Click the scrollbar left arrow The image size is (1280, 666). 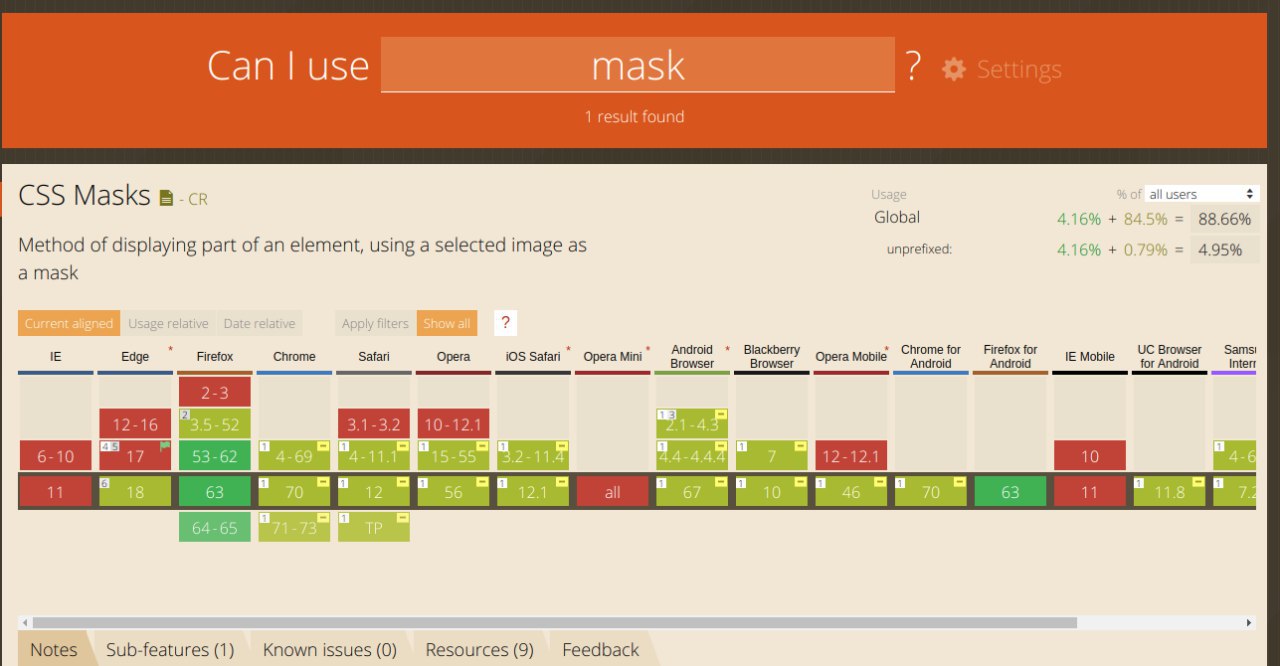(x=25, y=622)
